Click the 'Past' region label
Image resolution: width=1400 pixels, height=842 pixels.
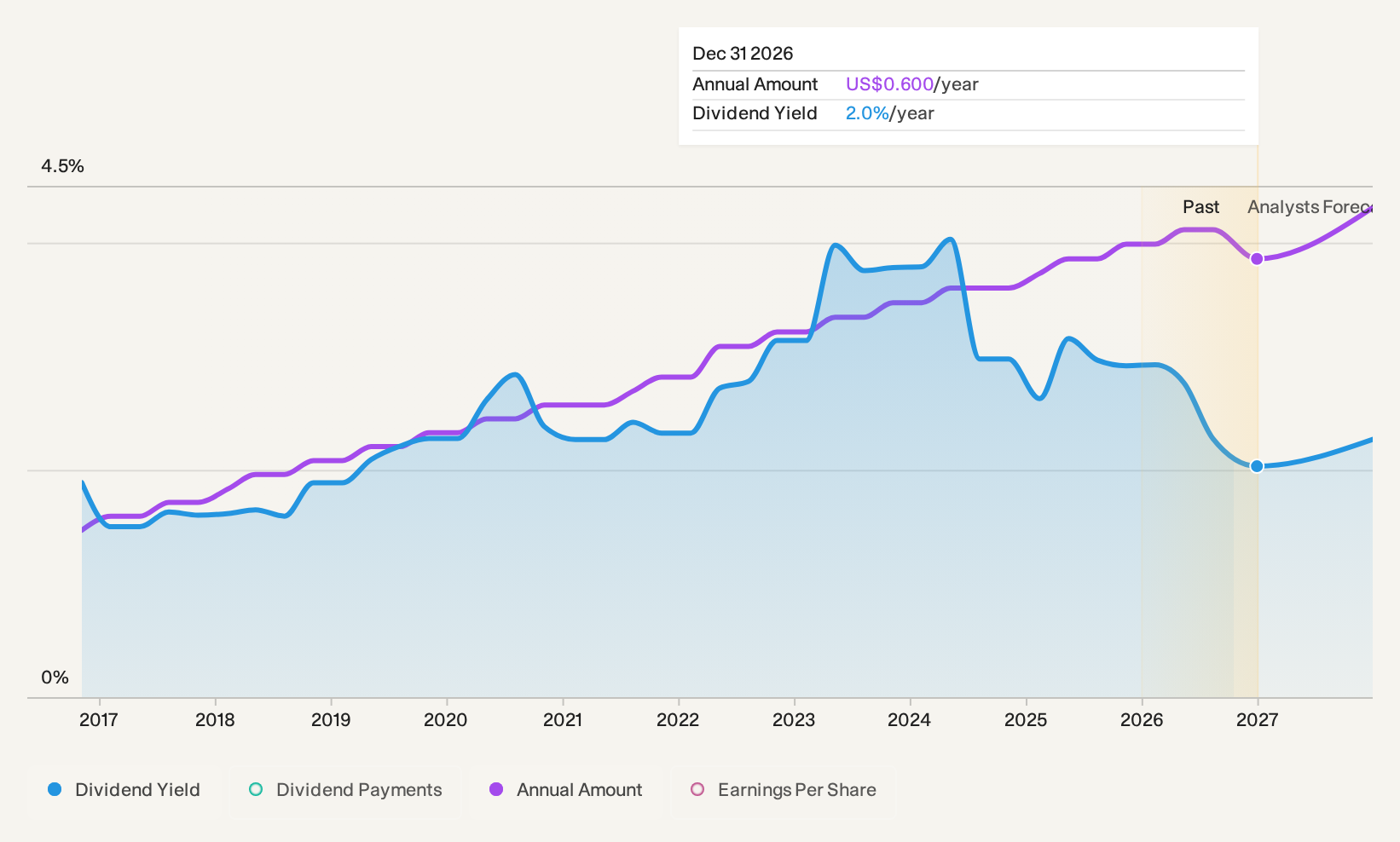click(1200, 207)
